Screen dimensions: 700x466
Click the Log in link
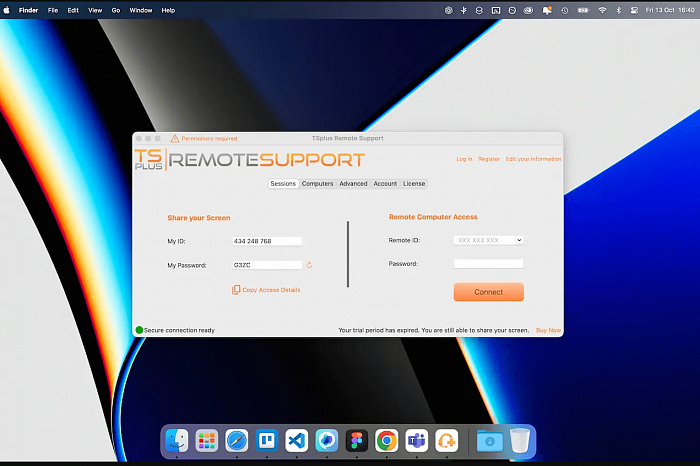click(x=464, y=159)
